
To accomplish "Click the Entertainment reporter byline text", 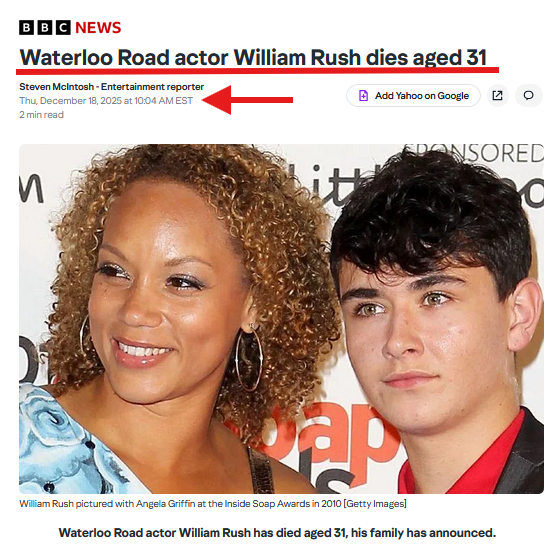I will coord(152,87).
